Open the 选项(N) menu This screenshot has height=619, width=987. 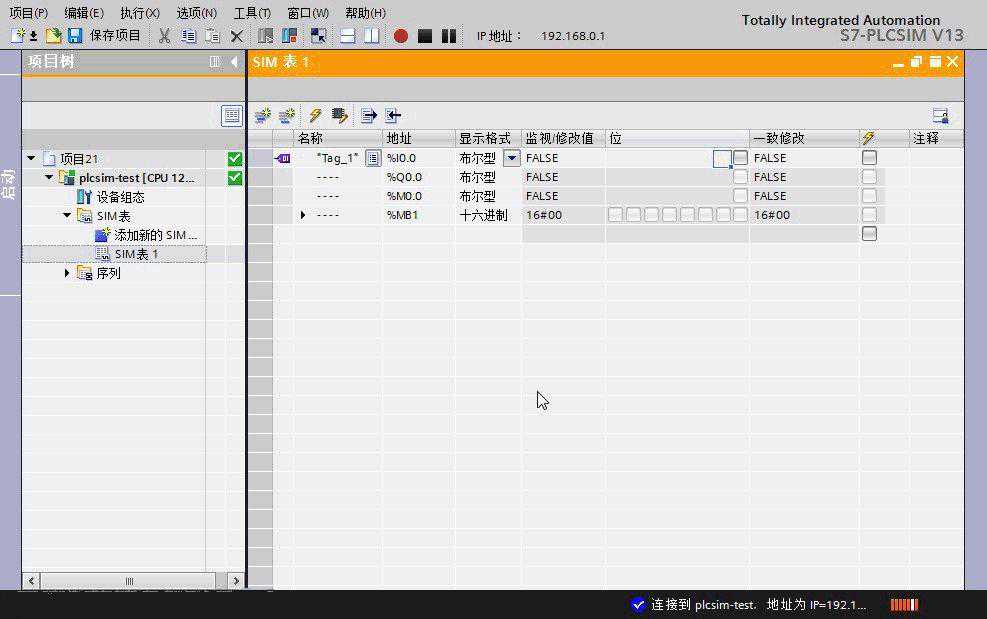(196, 13)
